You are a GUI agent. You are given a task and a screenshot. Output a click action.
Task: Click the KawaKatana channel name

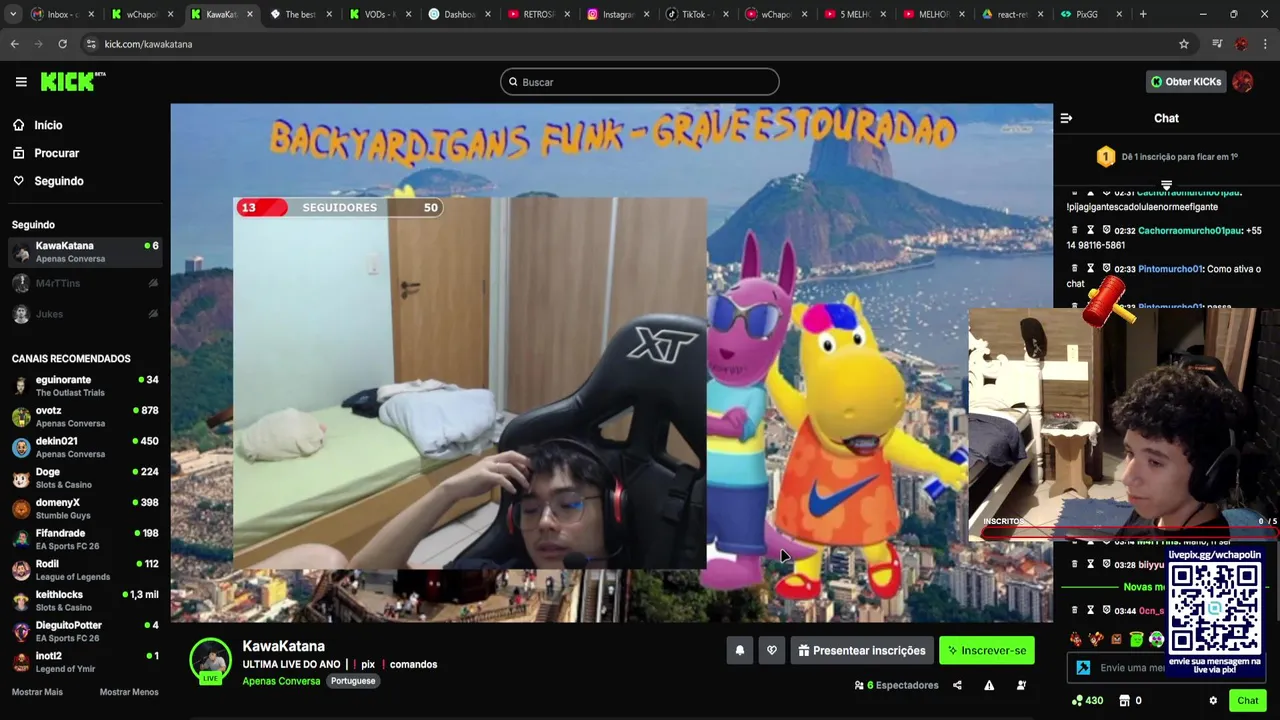pos(283,646)
